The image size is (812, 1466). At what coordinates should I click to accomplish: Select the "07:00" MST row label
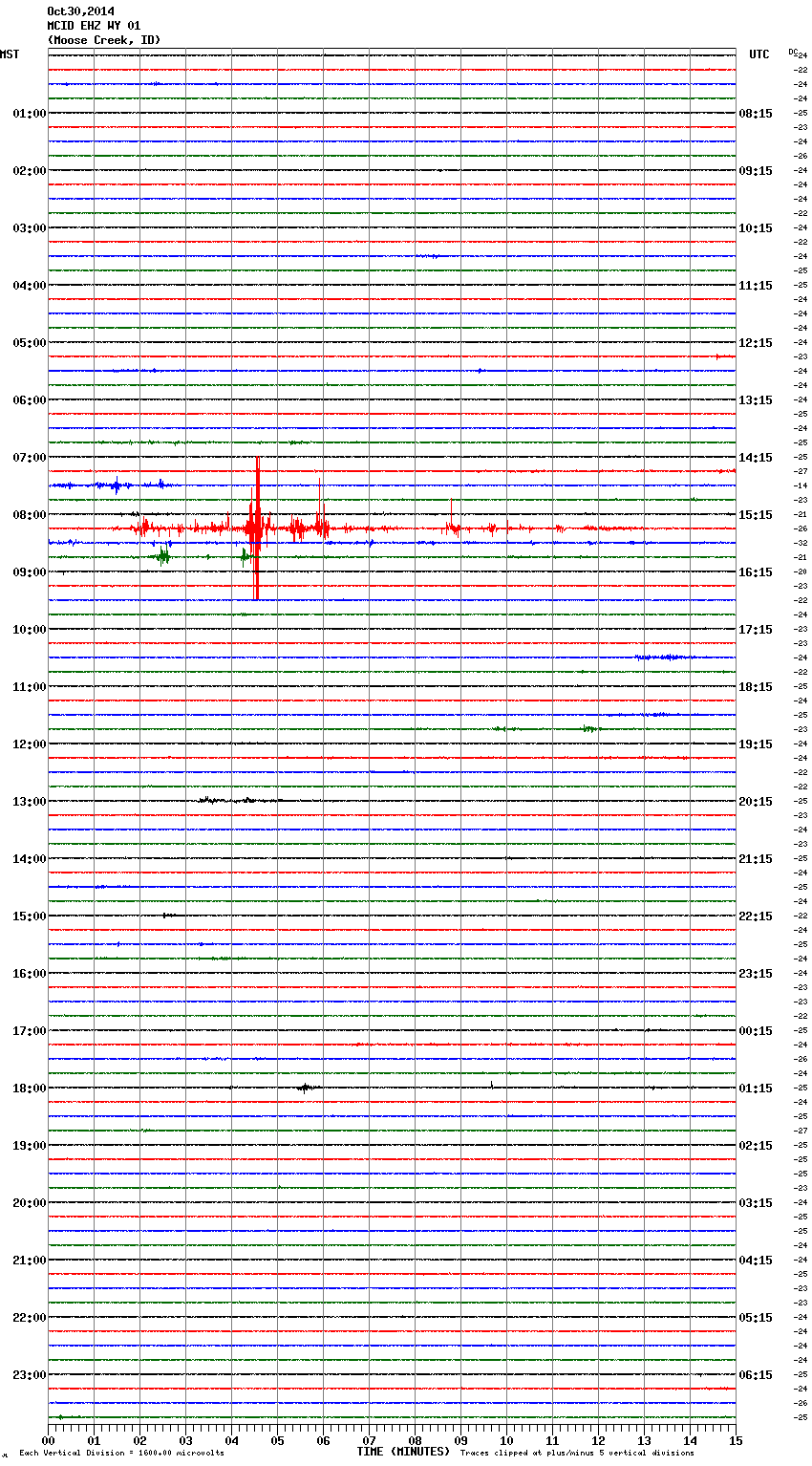pos(30,458)
